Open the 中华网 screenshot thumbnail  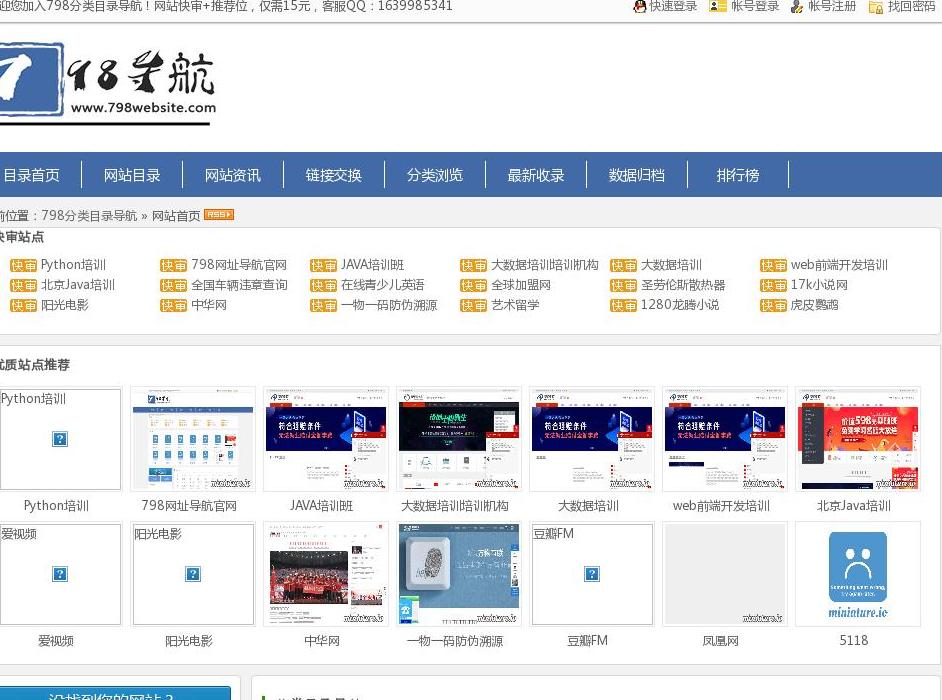pyautogui.click(x=326, y=574)
